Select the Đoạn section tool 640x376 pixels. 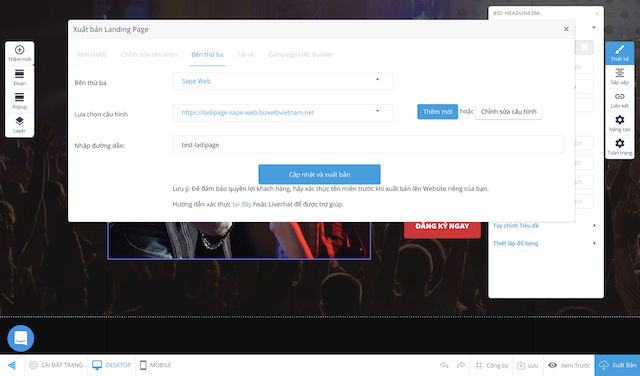coord(19,77)
